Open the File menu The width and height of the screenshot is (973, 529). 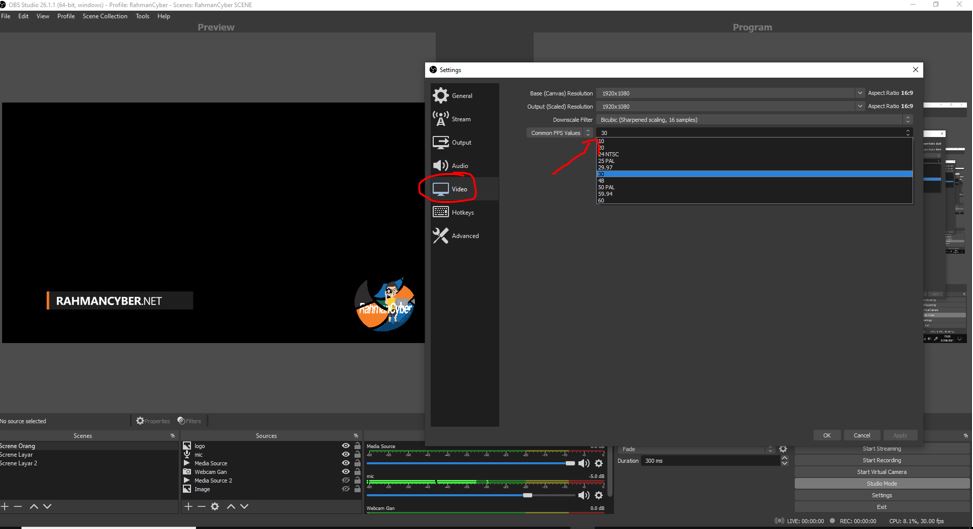(x=6, y=16)
